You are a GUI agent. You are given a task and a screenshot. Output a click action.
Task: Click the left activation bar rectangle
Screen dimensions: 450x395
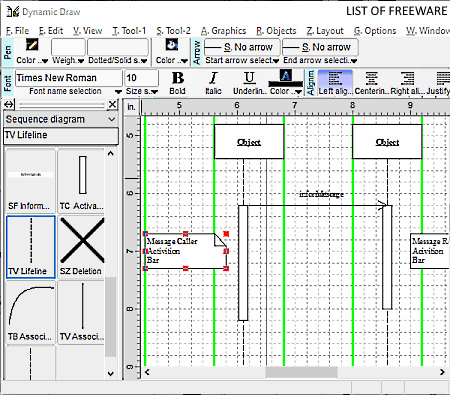[243, 263]
